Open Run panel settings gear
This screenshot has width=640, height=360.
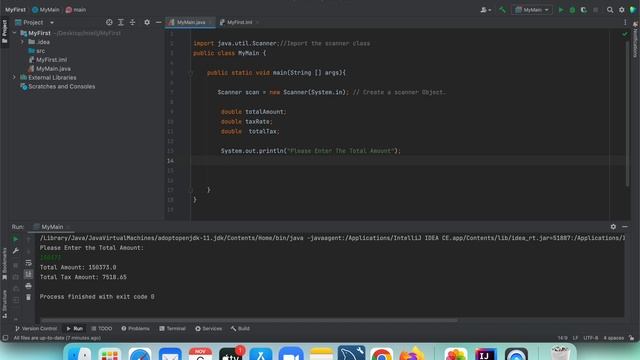pos(613,227)
